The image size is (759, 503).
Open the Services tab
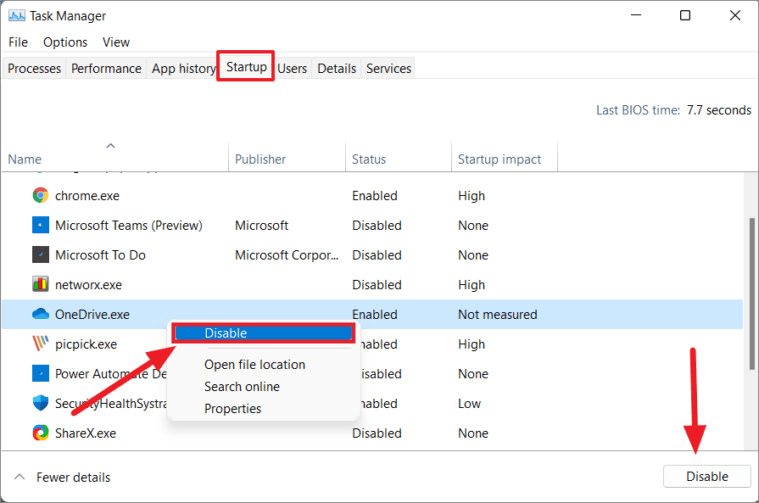[389, 68]
